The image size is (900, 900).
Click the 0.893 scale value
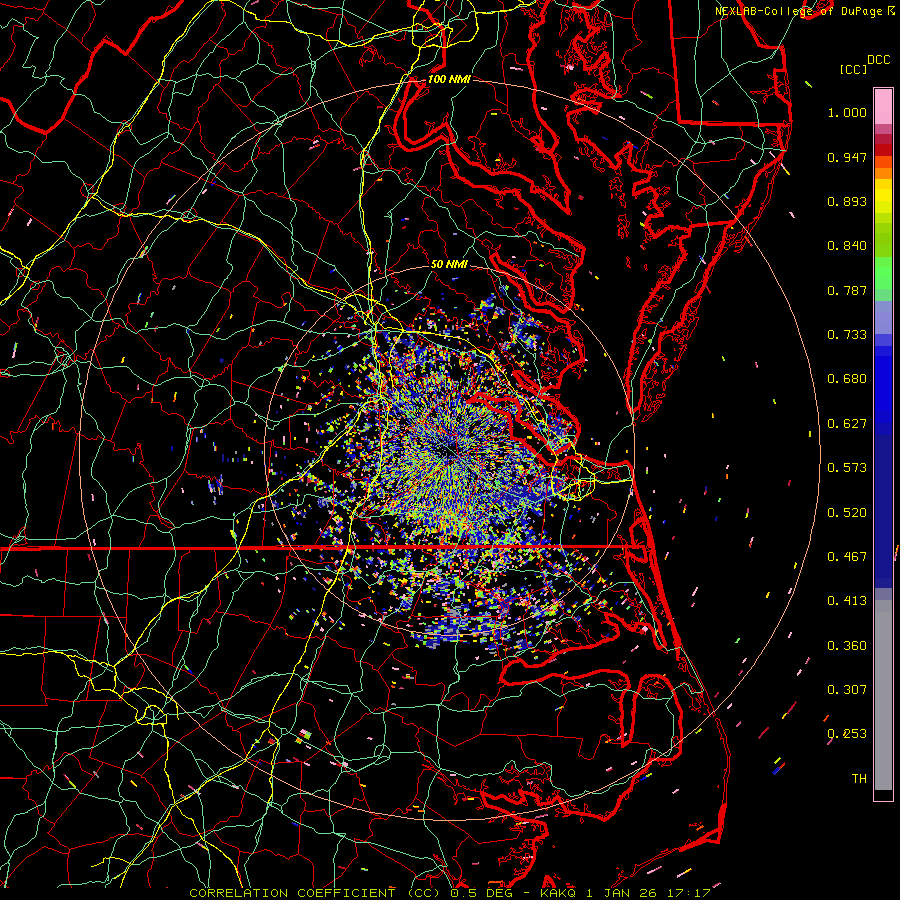(847, 201)
